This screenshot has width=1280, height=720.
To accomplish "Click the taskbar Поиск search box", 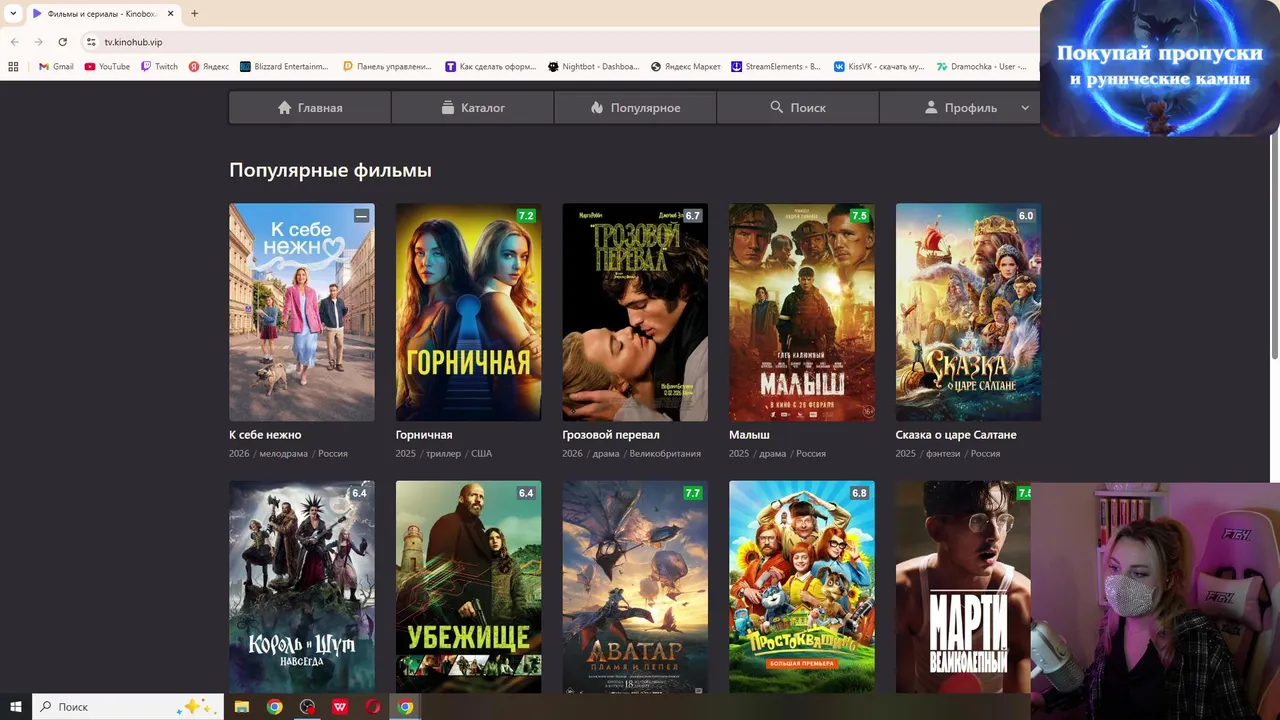I will click(x=128, y=707).
